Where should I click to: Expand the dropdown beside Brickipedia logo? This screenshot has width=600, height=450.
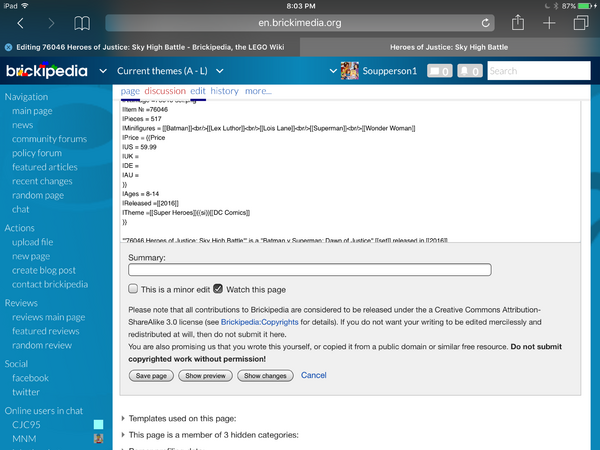coord(103,71)
